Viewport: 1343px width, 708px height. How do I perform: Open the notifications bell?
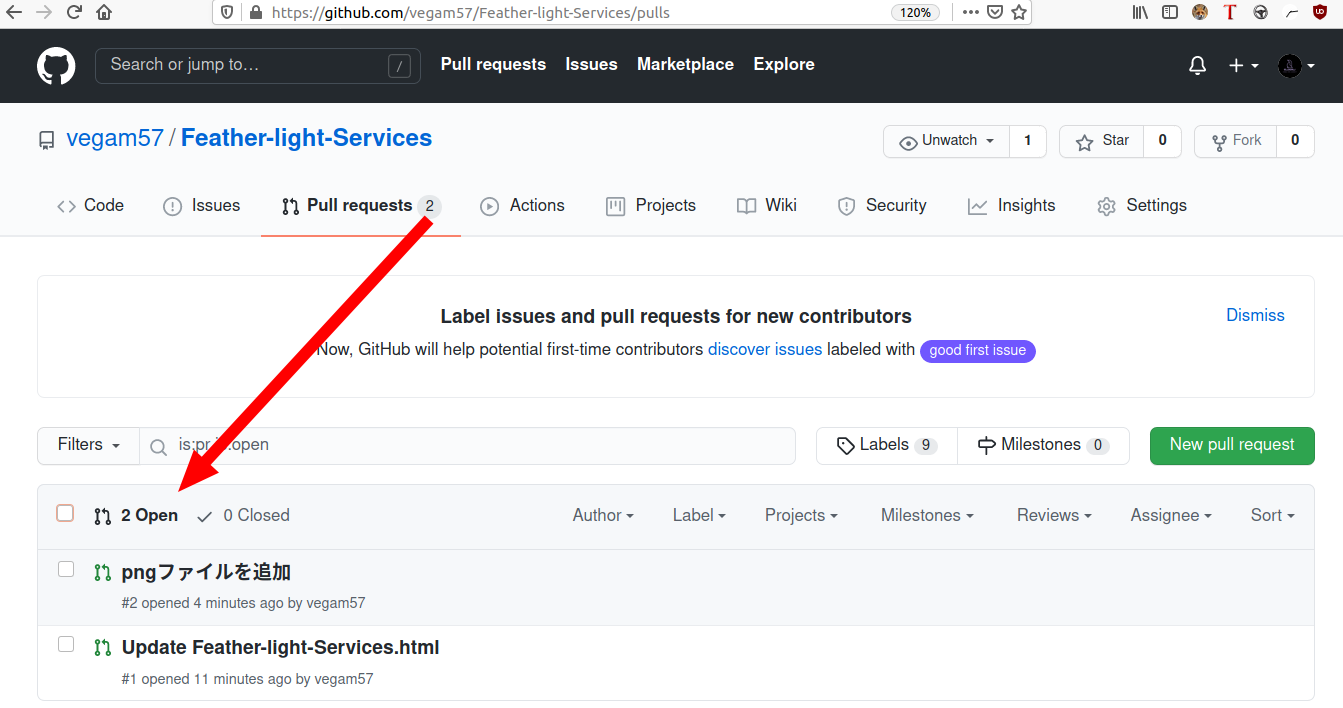pyautogui.click(x=1197, y=65)
